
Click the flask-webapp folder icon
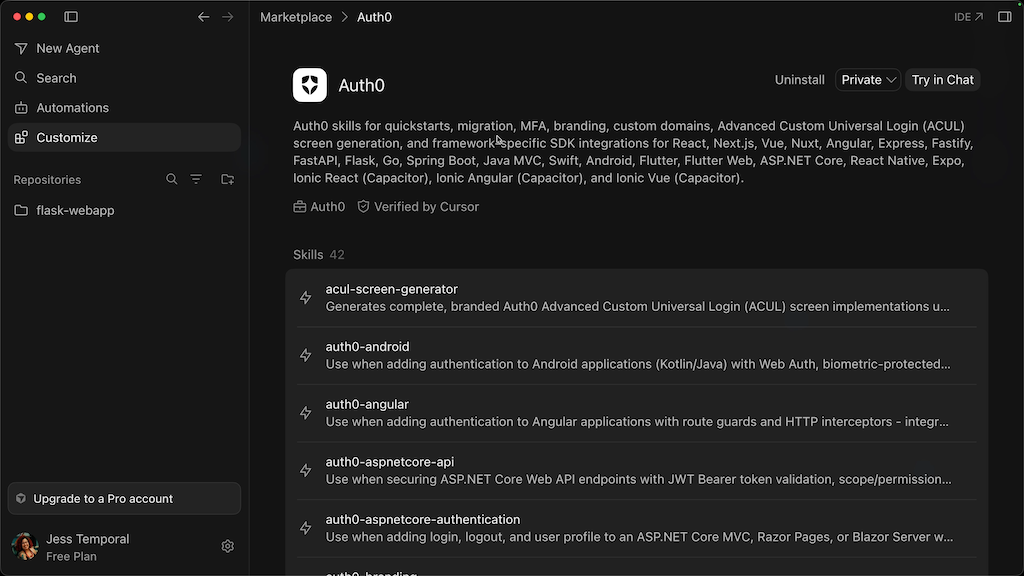[21, 210]
